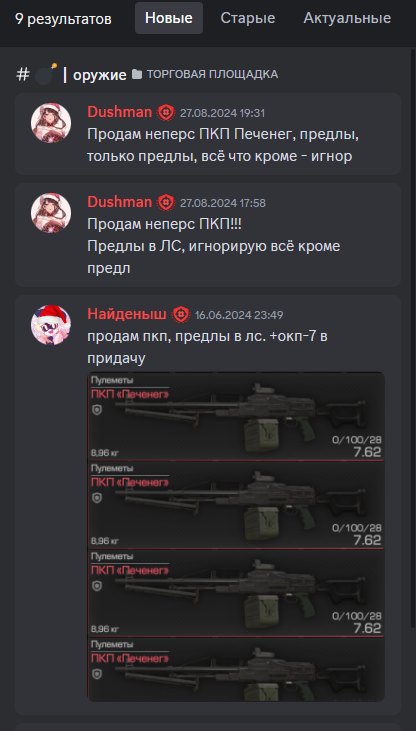Click the timestamp 16.06.2024 23:49
This screenshot has height=731, width=416.
point(239,315)
